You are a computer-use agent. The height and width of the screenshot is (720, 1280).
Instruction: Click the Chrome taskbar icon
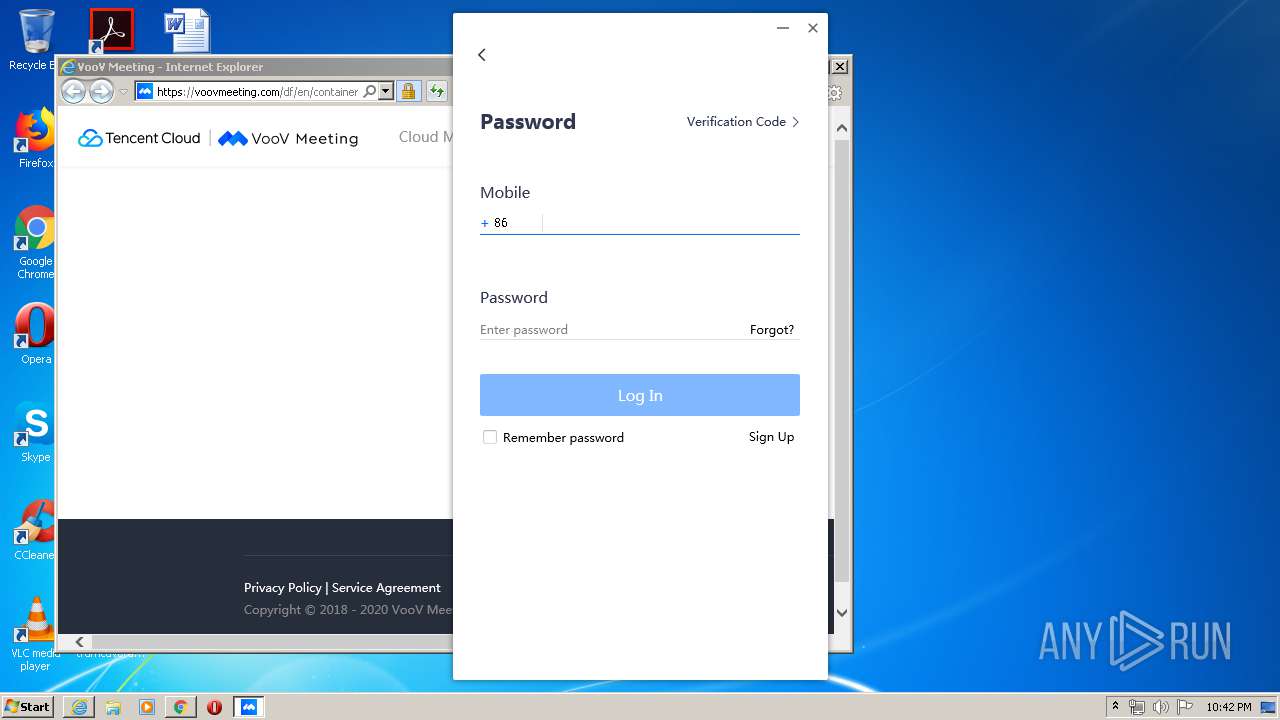pyautogui.click(x=180, y=707)
